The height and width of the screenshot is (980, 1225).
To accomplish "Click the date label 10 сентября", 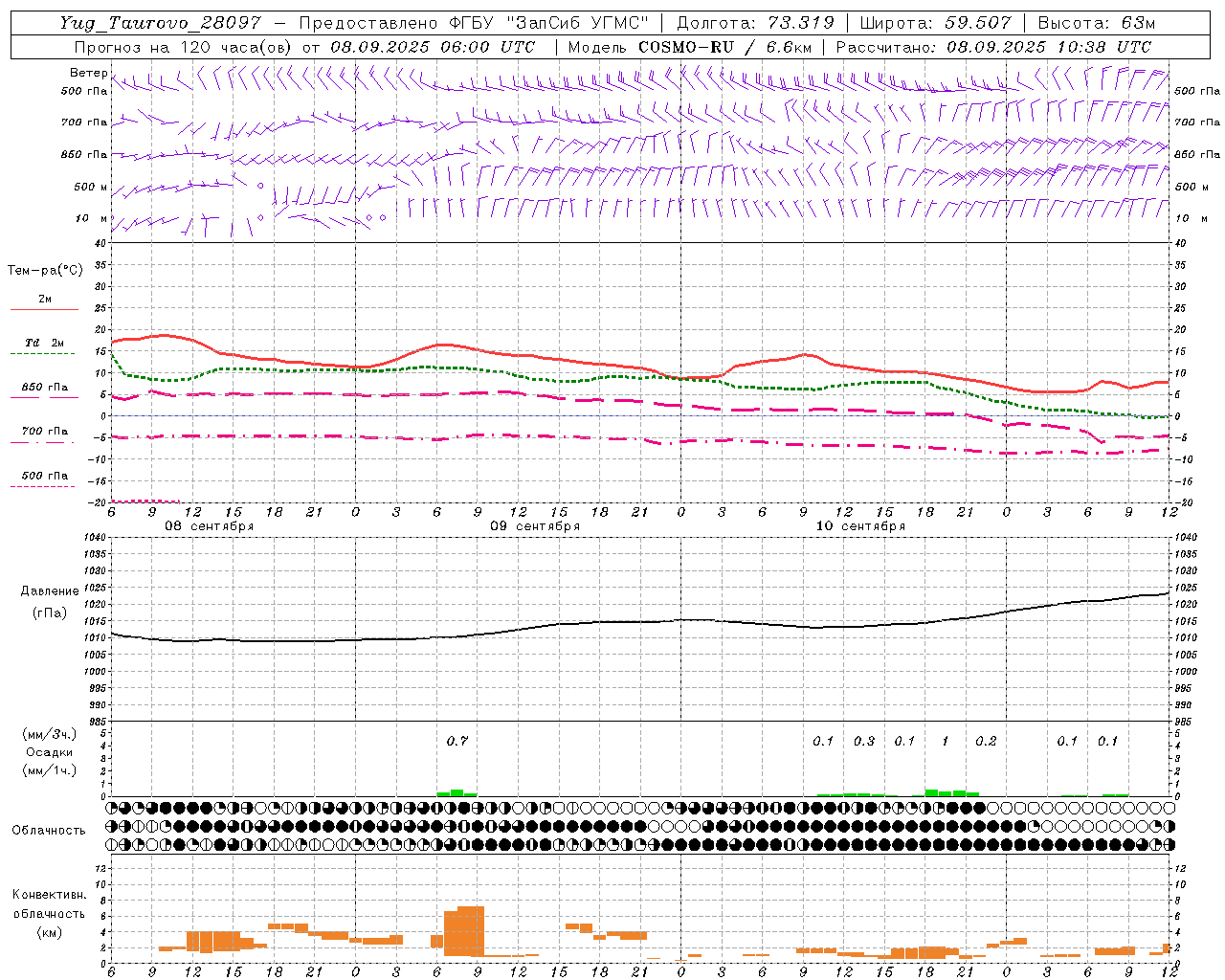I will coord(860,526).
